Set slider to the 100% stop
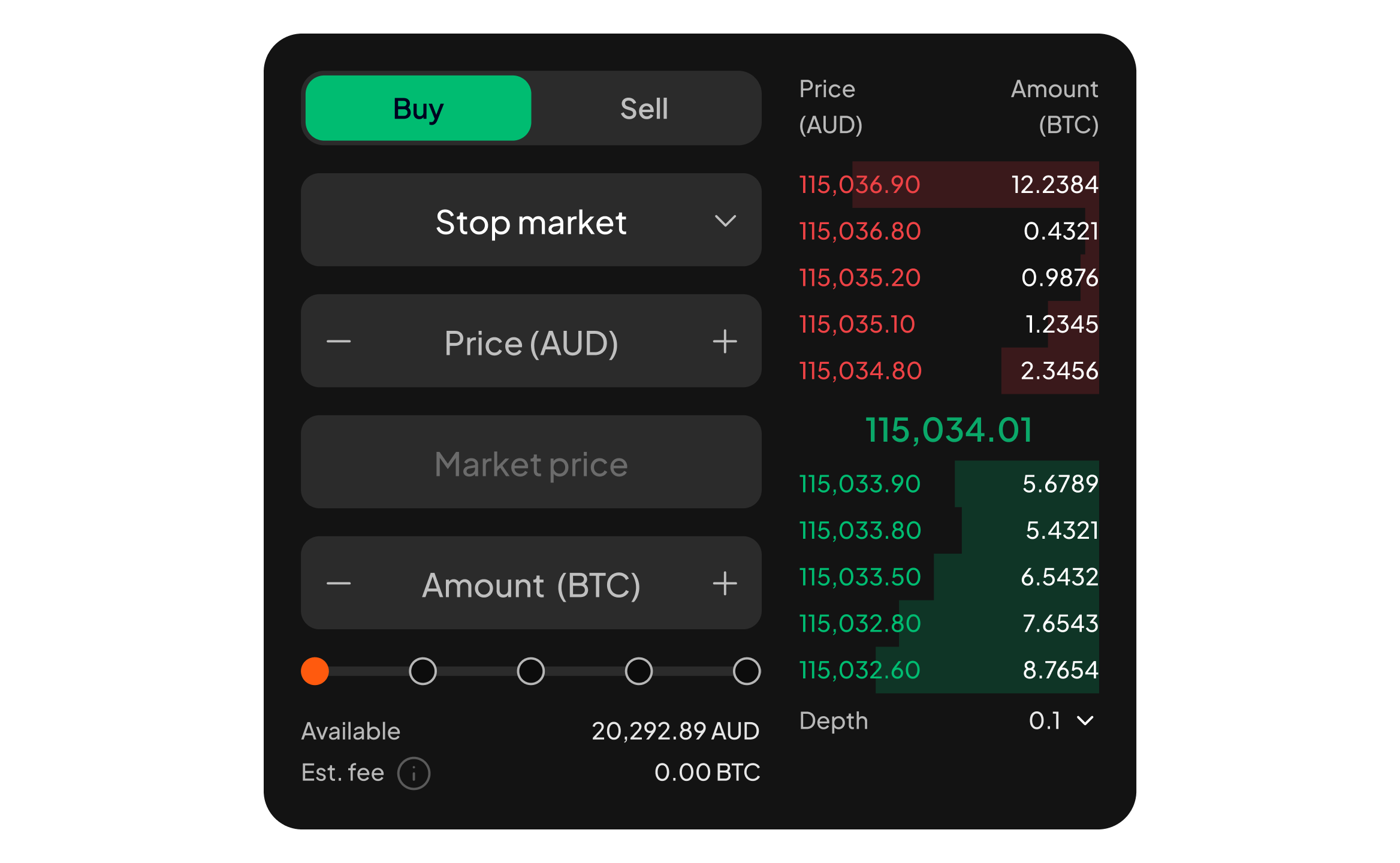Image resolution: width=1400 pixels, height=863 pixels. pos(747,671)
